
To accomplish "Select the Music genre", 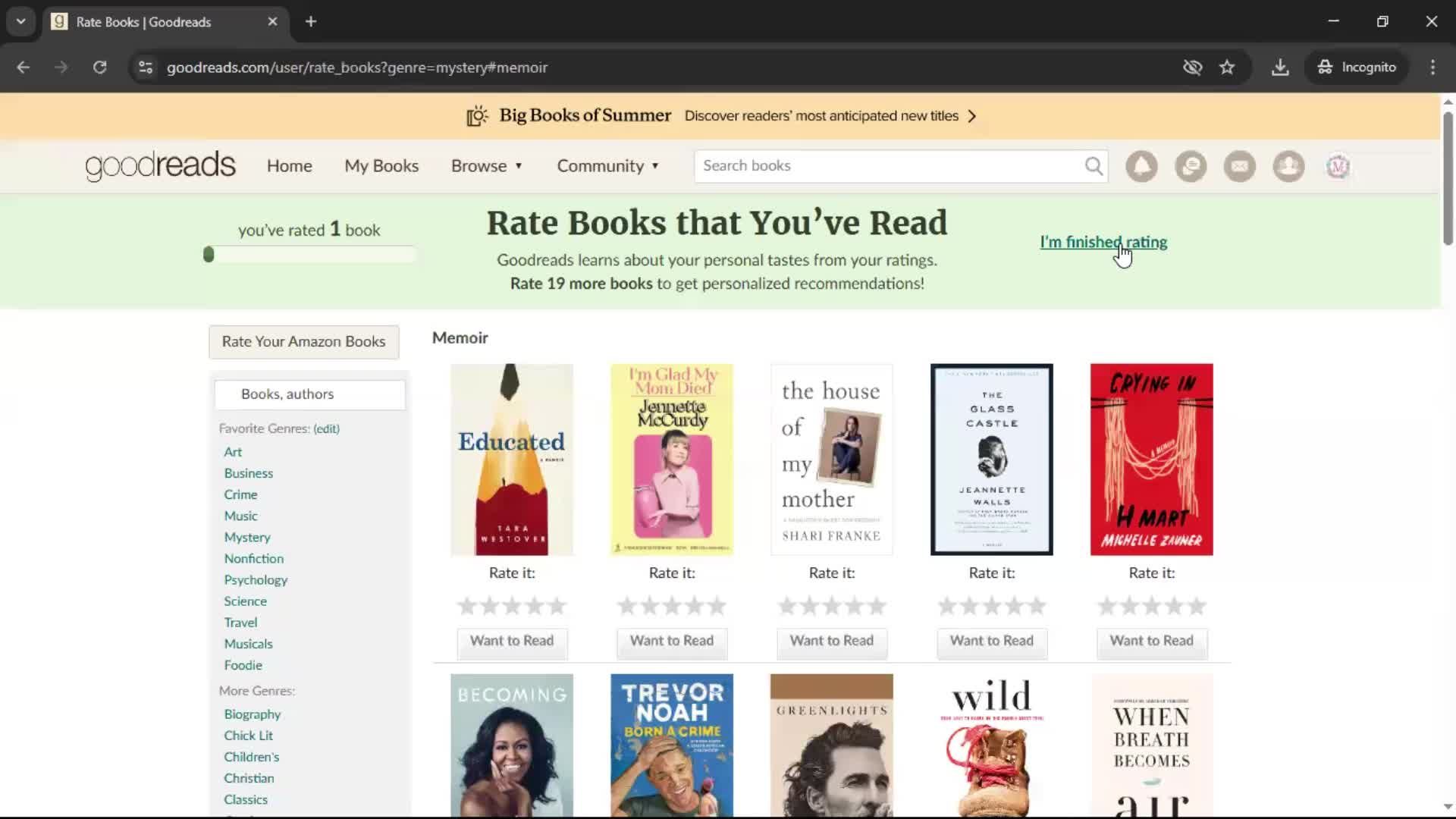I will [240, 516].
